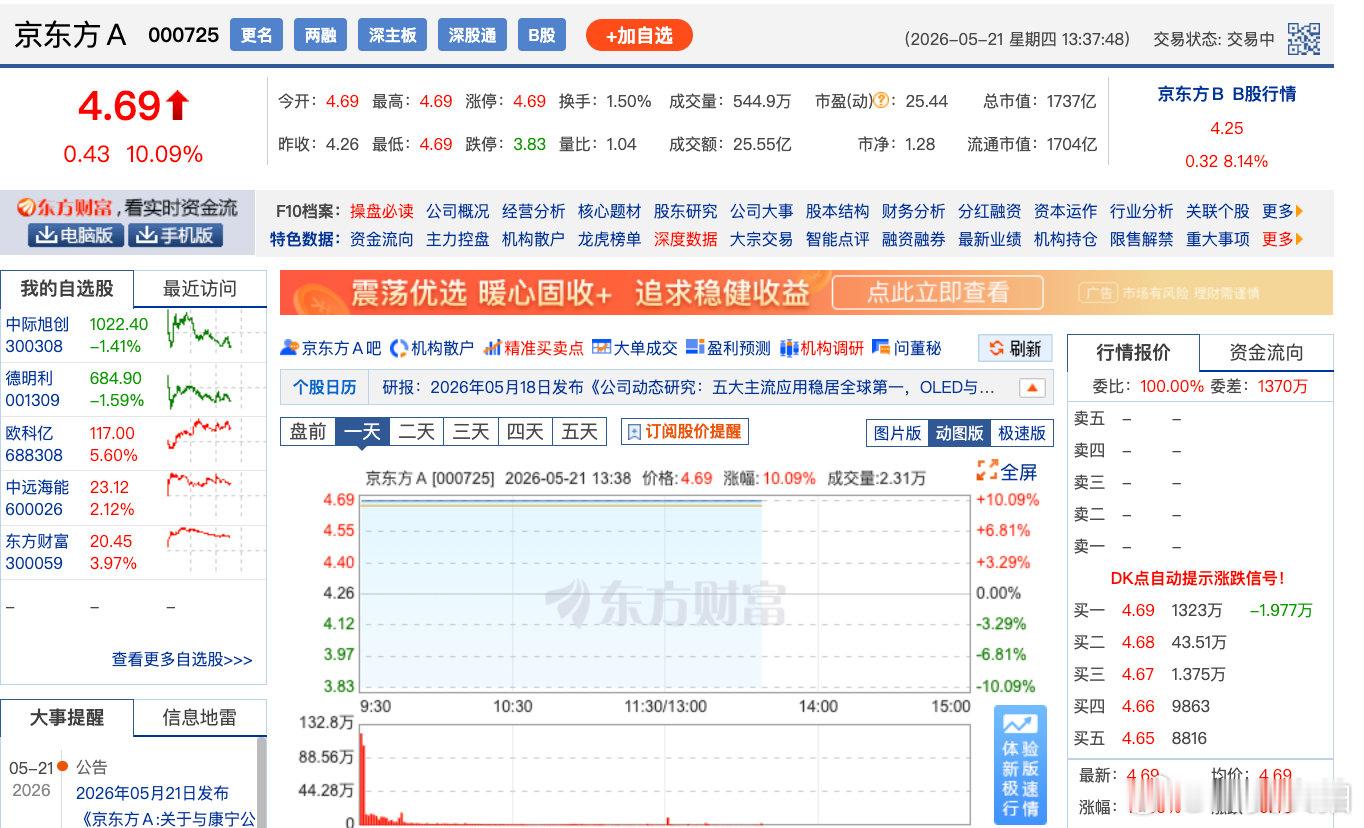
Task: Click 点此立即查看 banner button
Action: [x=938, y=292]
